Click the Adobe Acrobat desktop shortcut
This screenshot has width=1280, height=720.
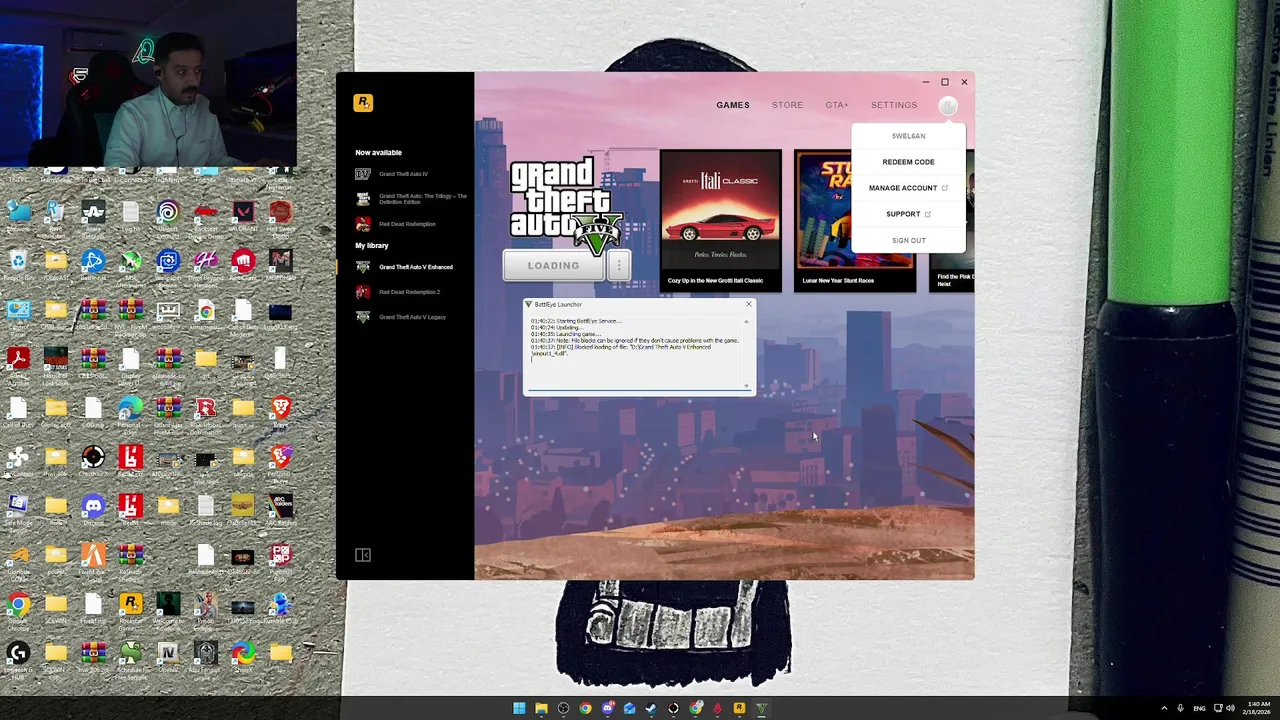18,364
